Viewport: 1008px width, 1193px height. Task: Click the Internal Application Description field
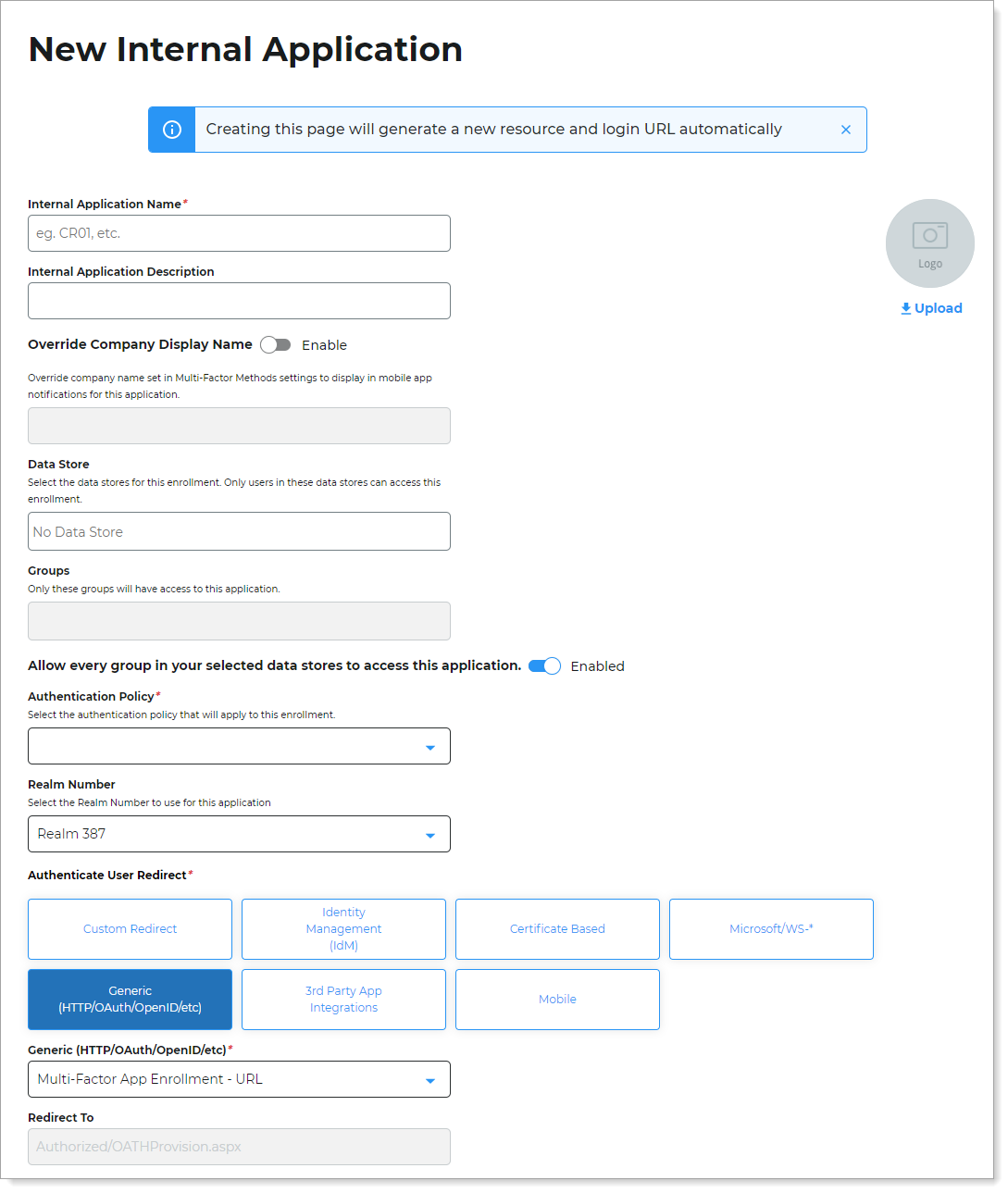[x=238, y=301]
